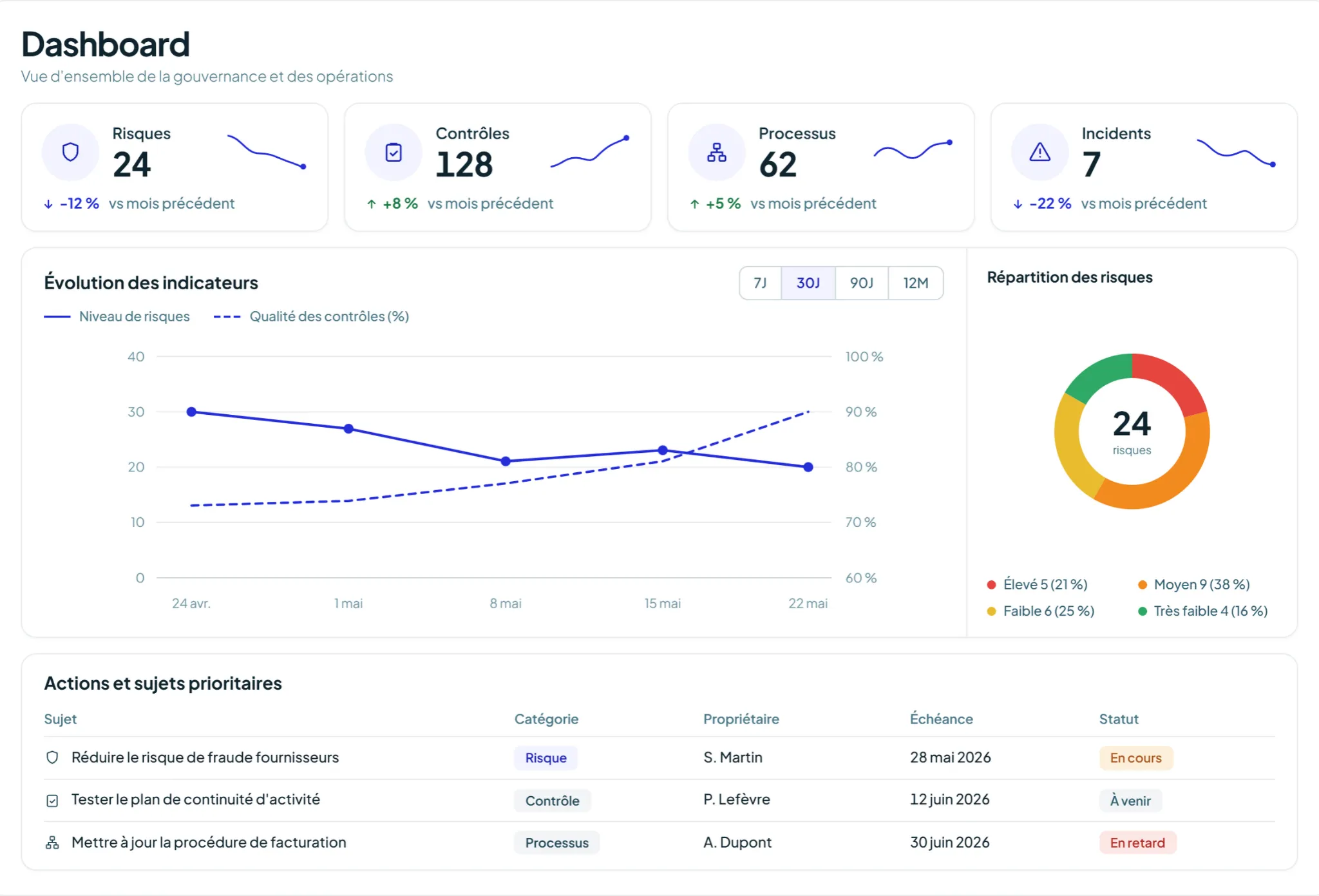Show the 12M time range

click(x=916, y=283)
